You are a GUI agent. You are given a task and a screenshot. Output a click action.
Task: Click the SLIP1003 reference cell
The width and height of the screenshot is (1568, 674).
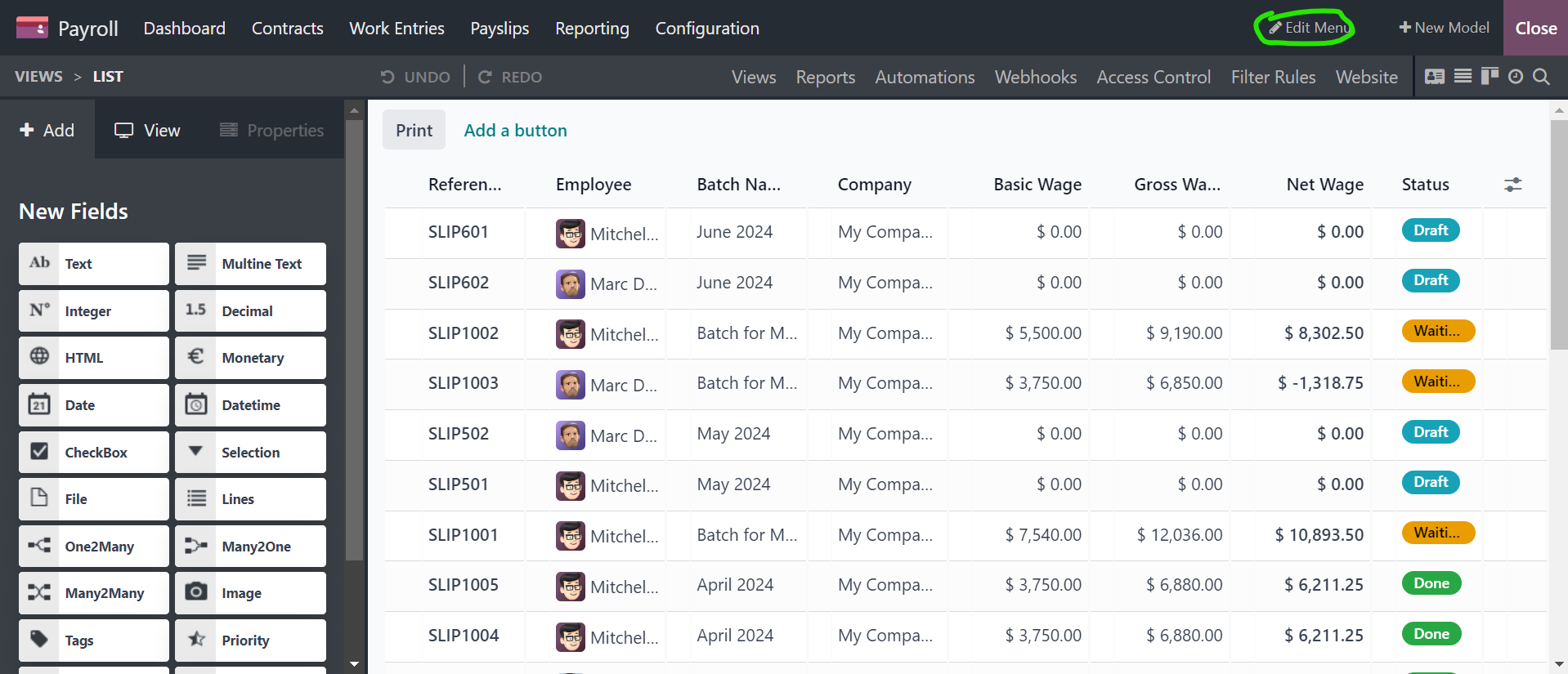pyautogui.click(x=464, y=383)
